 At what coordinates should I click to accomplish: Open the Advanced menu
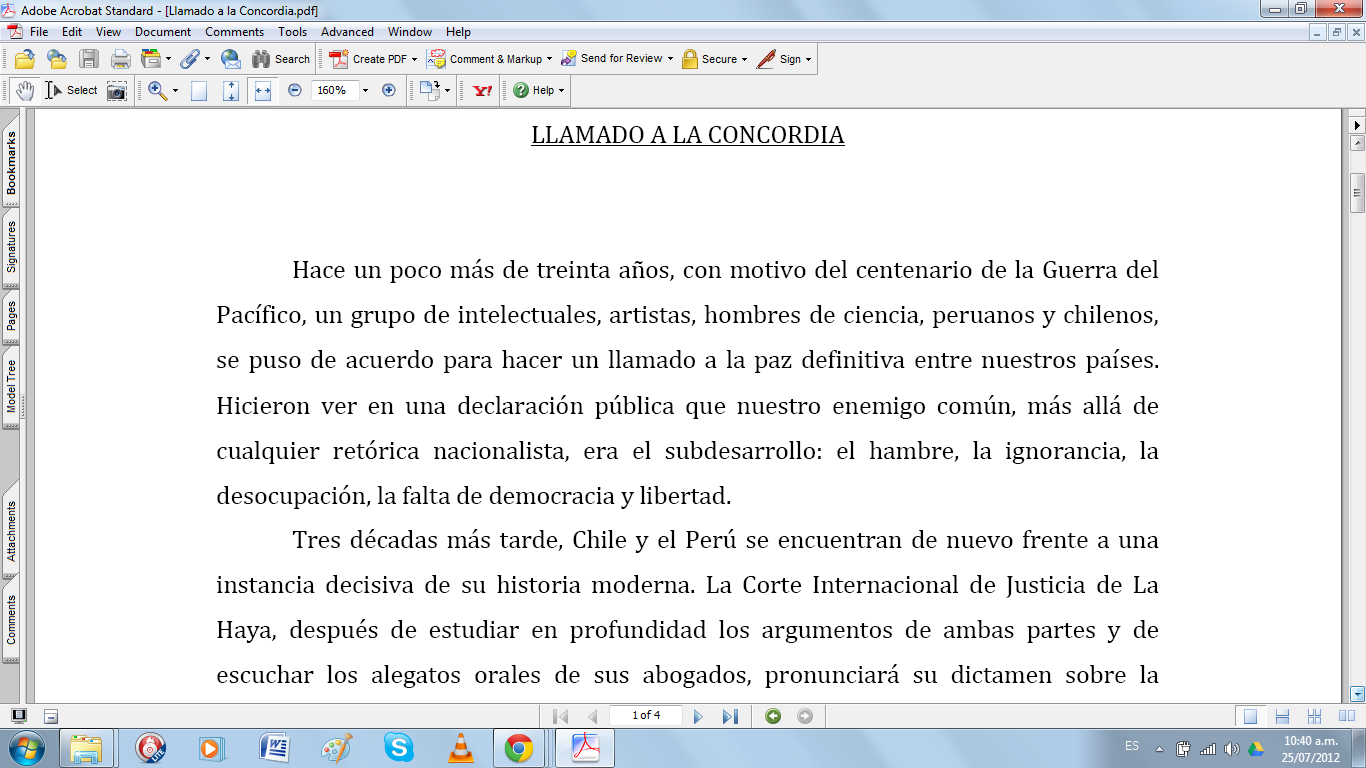347,32
